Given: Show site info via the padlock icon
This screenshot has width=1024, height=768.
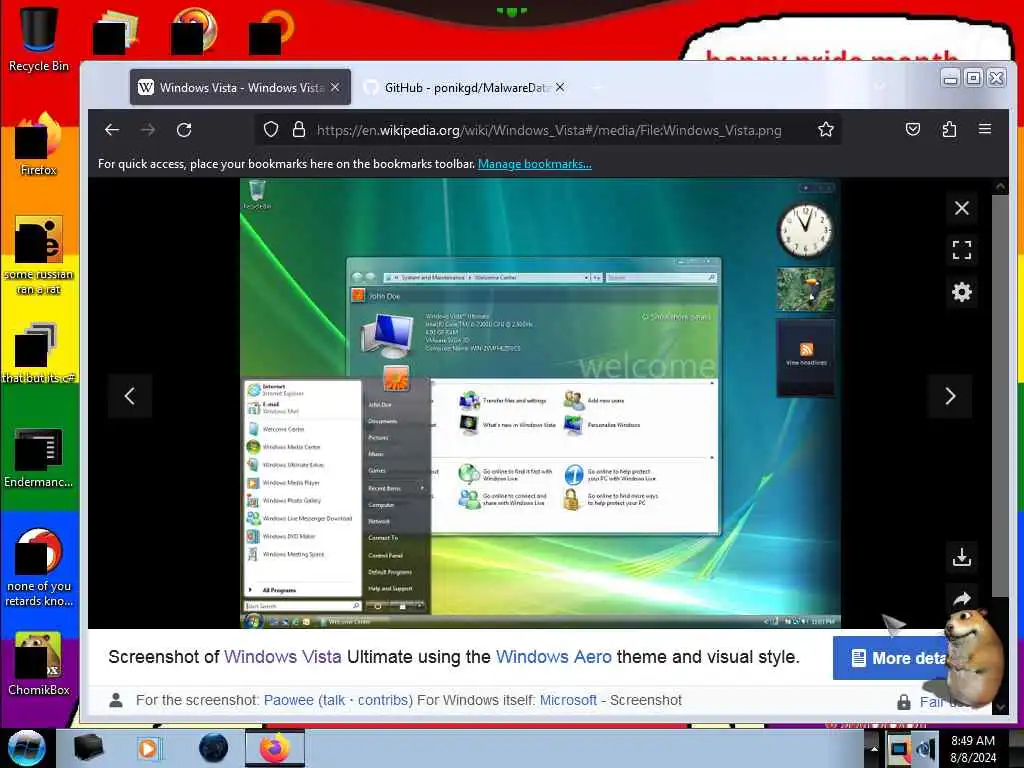Looking at the screenshot, I should (x=299, y=129).
